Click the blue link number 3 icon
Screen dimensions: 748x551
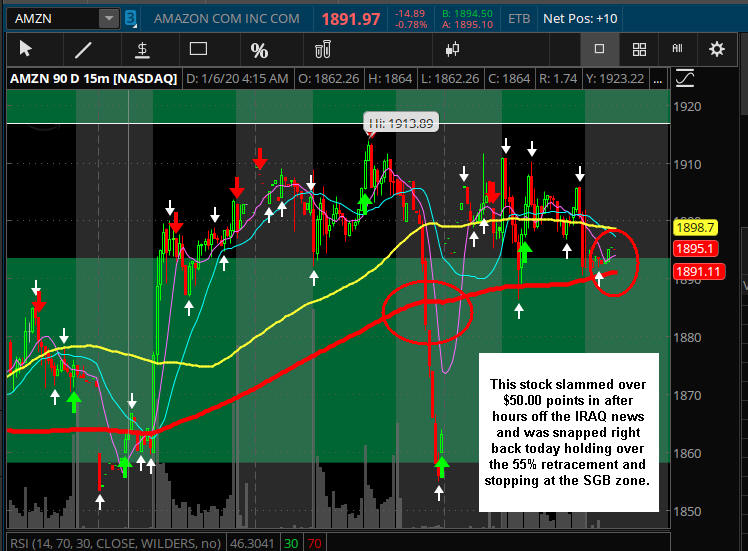(x=130, y=19)
